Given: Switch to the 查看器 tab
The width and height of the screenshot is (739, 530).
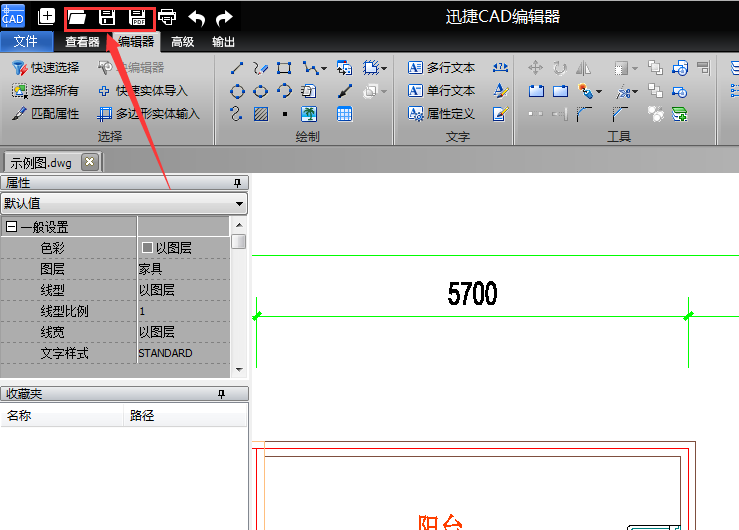Looking at the screenshot, I should (x=82, y=42).
